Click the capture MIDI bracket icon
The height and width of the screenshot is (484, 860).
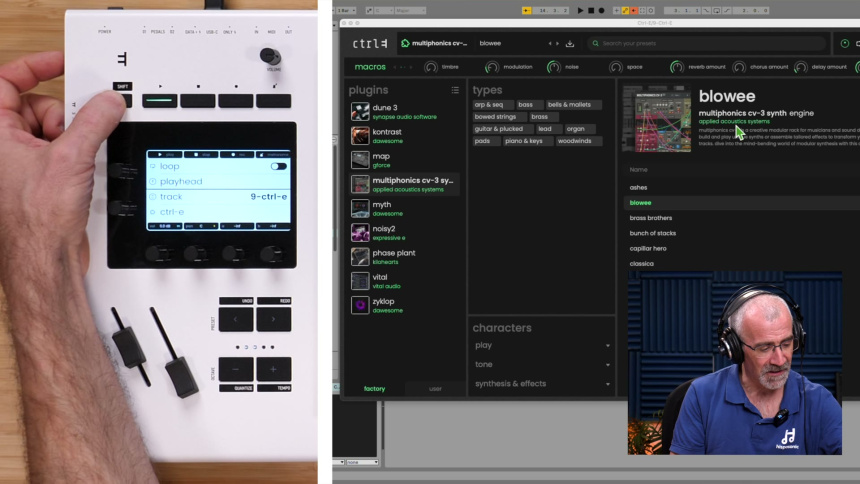[x=642, y=10]
